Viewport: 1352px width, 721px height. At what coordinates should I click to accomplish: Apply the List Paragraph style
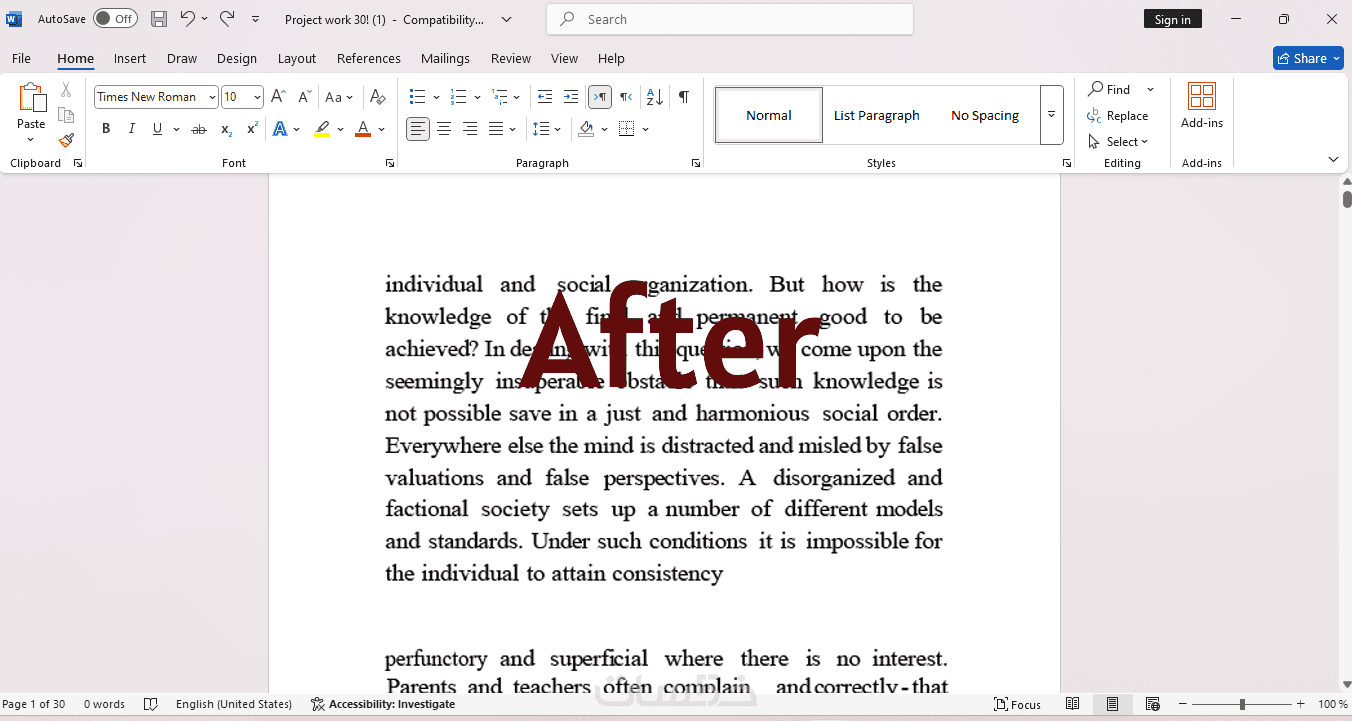(x=877, y=115)
